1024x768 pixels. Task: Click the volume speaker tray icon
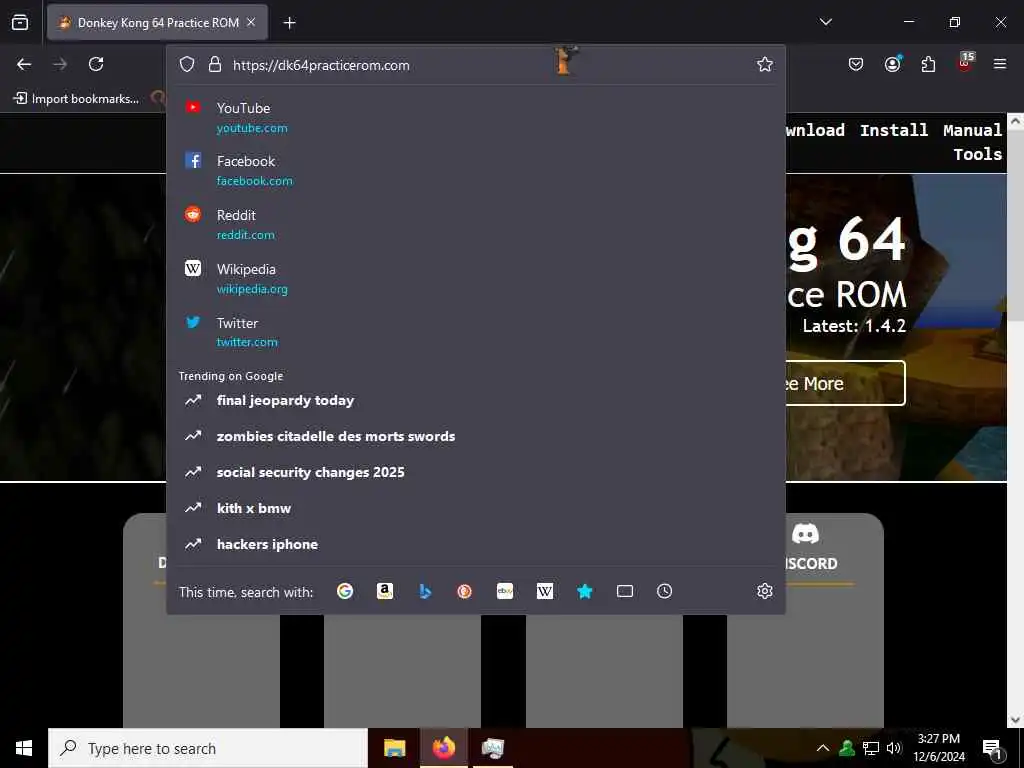tap(893, 748)
